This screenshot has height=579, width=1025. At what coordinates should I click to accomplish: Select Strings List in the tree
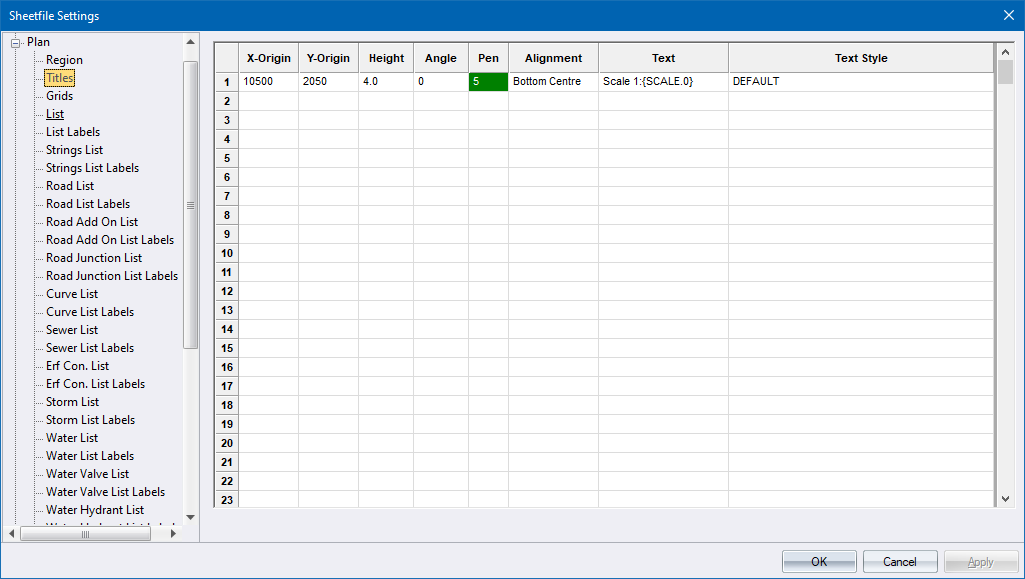(x=74, y=150)
